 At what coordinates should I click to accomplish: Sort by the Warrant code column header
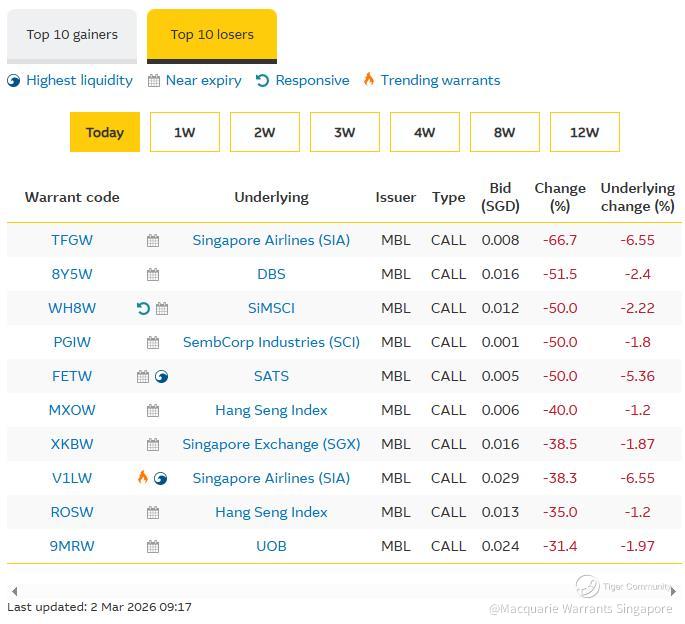[72, 197]
